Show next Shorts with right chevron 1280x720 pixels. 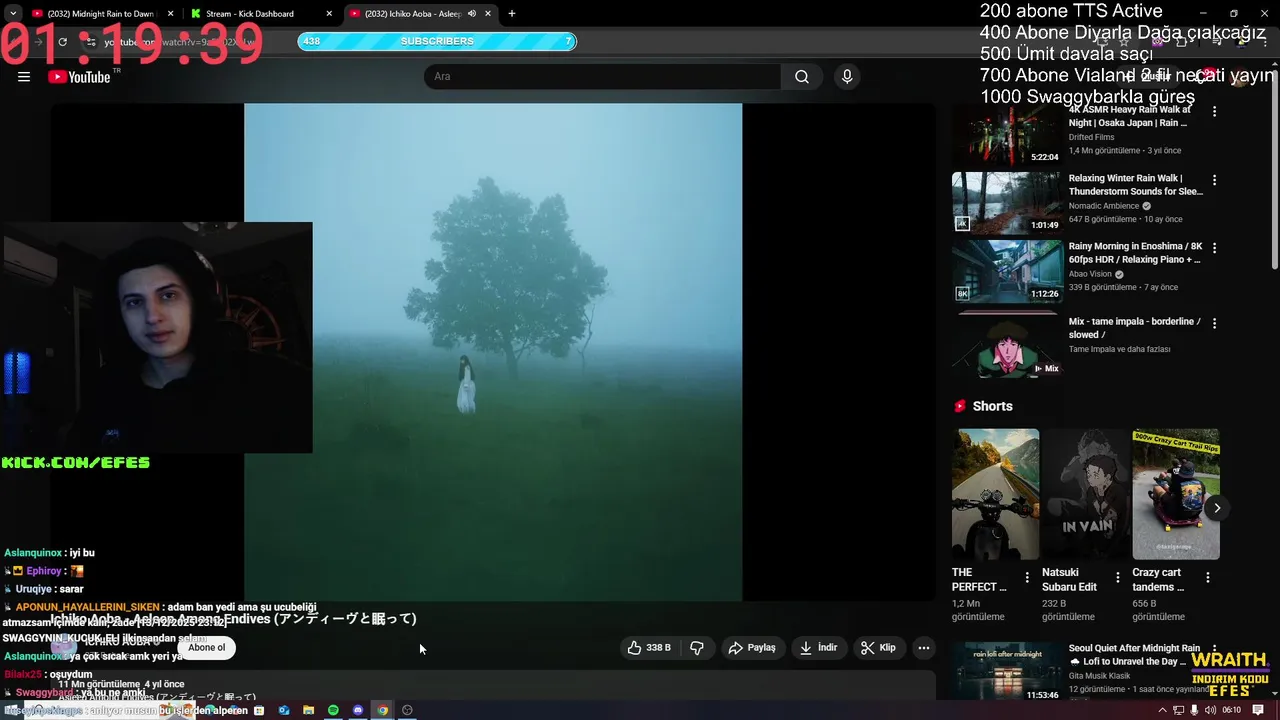coord(1217,508)
